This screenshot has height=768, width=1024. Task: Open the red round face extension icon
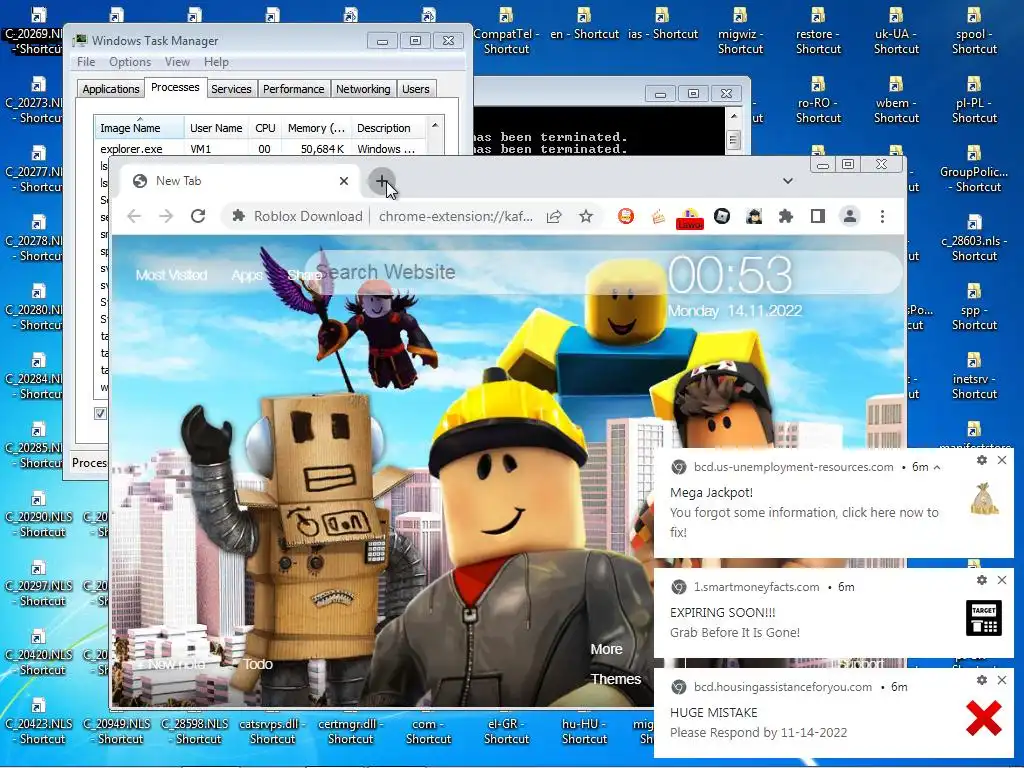pyautogui.click(x=626, y=216)
